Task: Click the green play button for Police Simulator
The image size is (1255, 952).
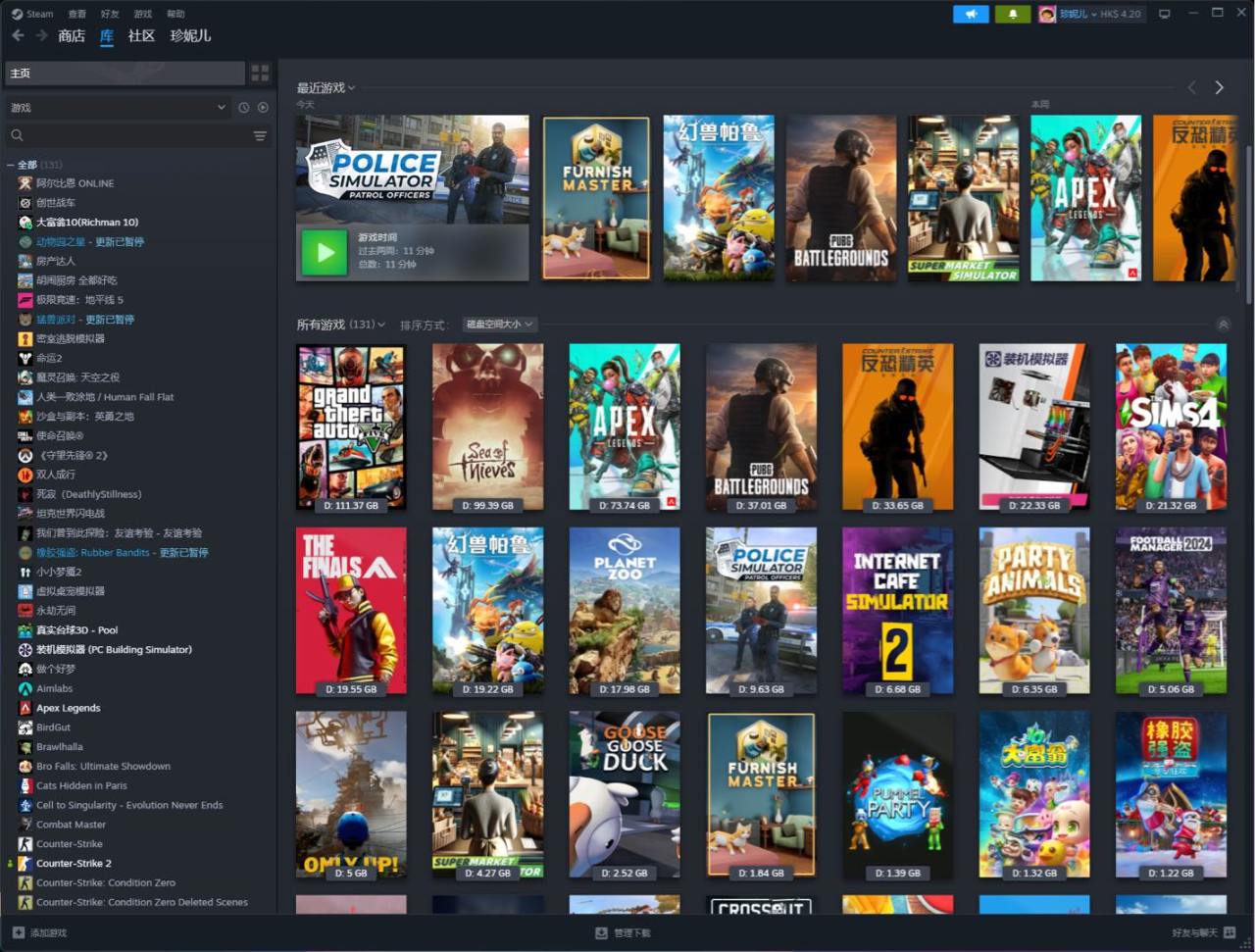Action: point(325,253)
